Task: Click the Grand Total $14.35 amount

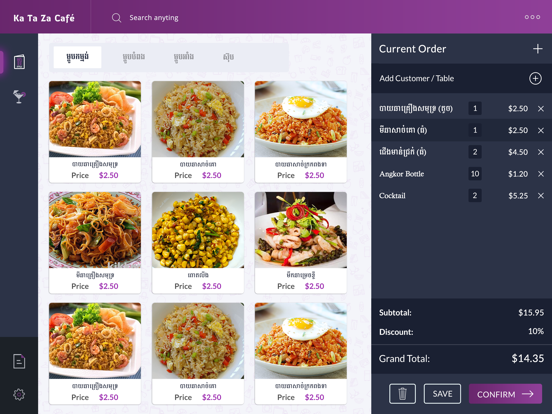Action: pyautogui.click(x=528, y=358)
